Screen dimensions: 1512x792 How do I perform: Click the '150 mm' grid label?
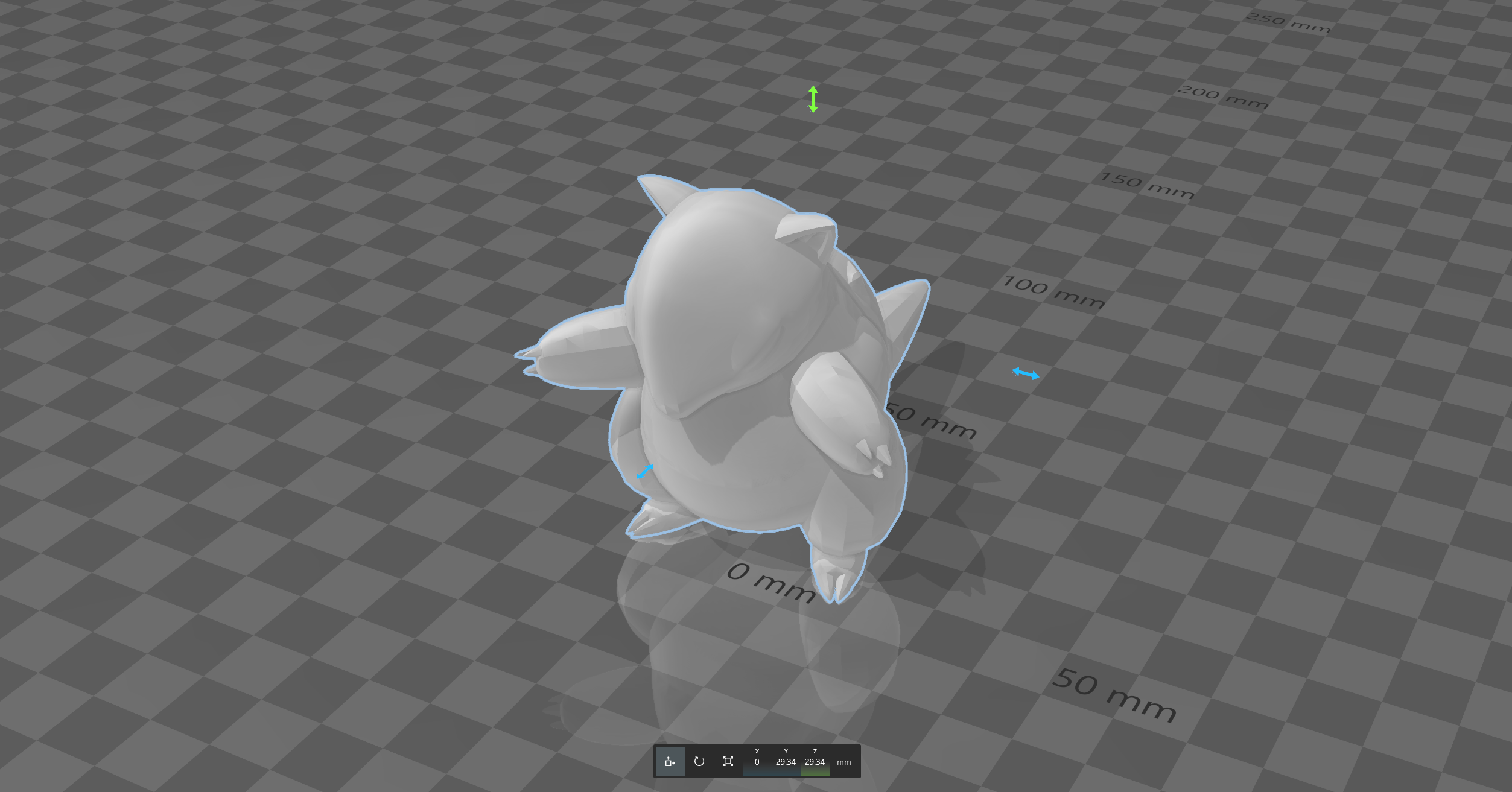pyautogui.click(x=1147, y=186)
